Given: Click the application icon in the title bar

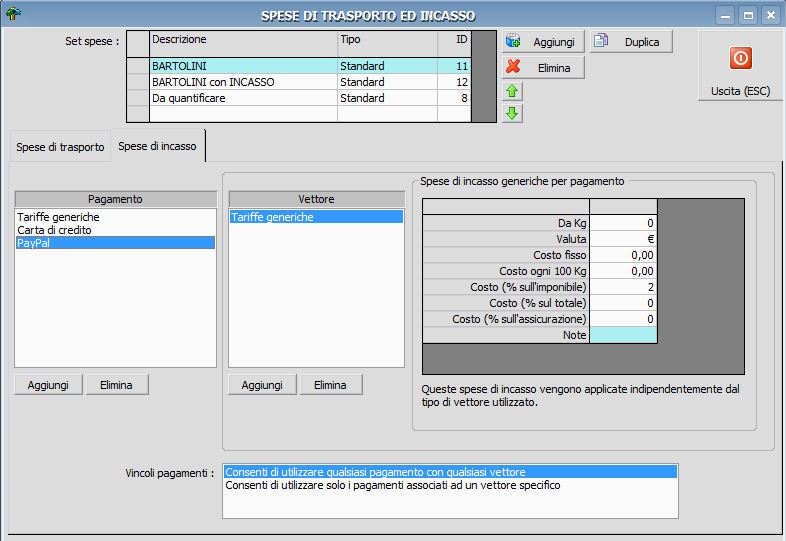Looking at the screenshot, I should 13,14.
